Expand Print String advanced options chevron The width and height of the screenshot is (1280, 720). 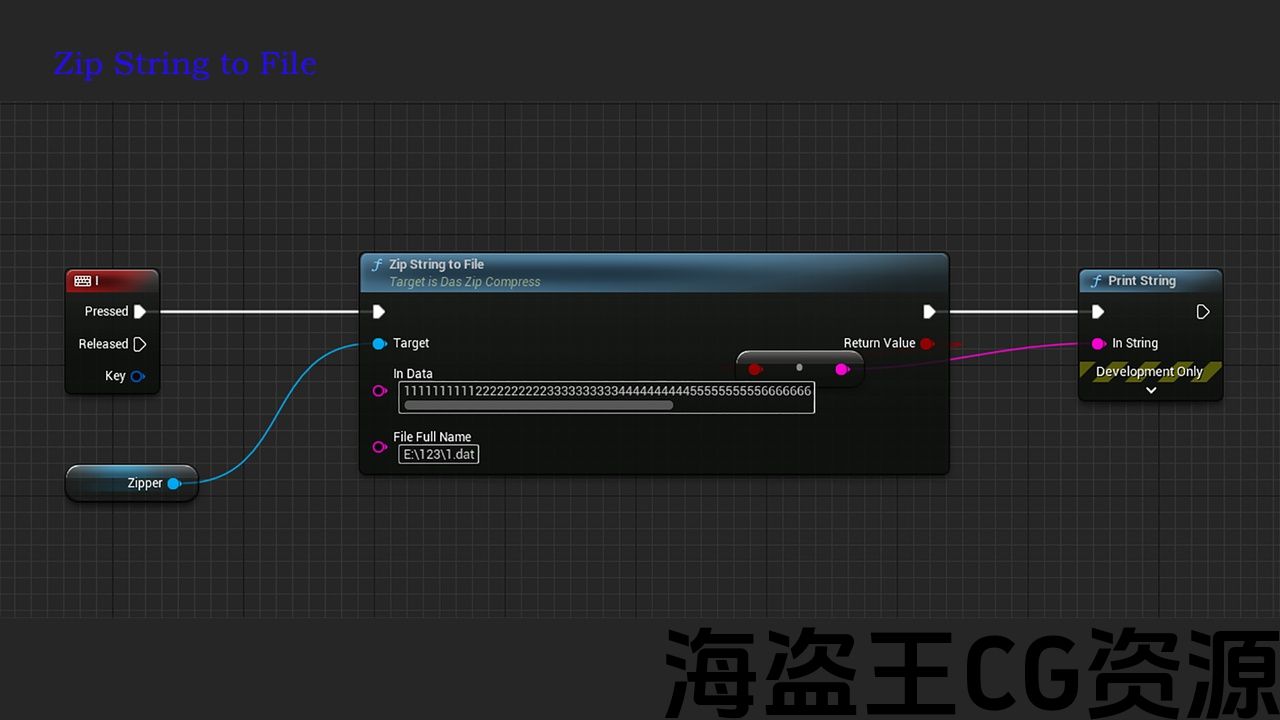tap(1151, 390)
